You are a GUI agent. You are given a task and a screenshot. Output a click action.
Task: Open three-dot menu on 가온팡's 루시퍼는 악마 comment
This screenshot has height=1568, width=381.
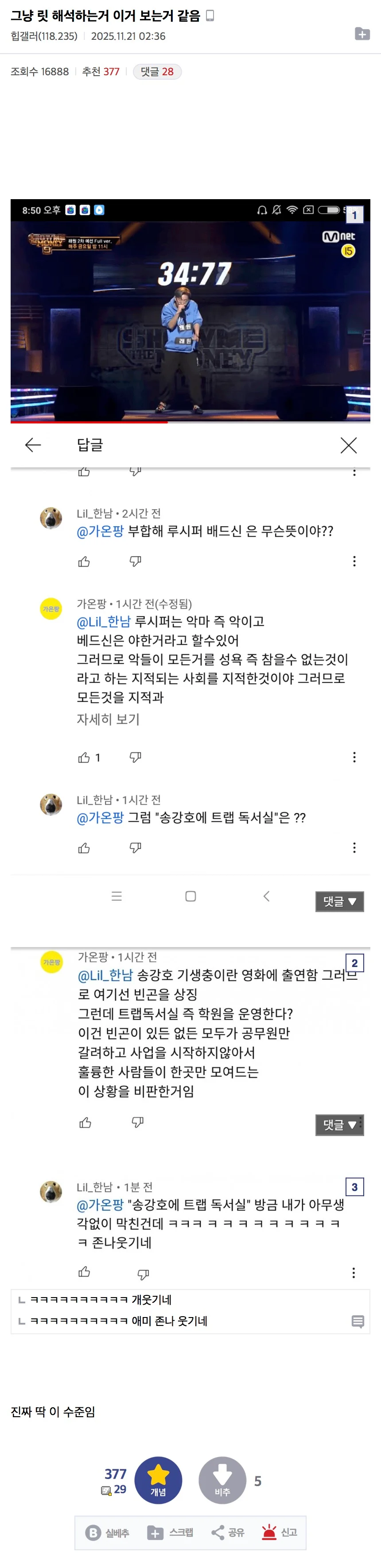point(354,757)
